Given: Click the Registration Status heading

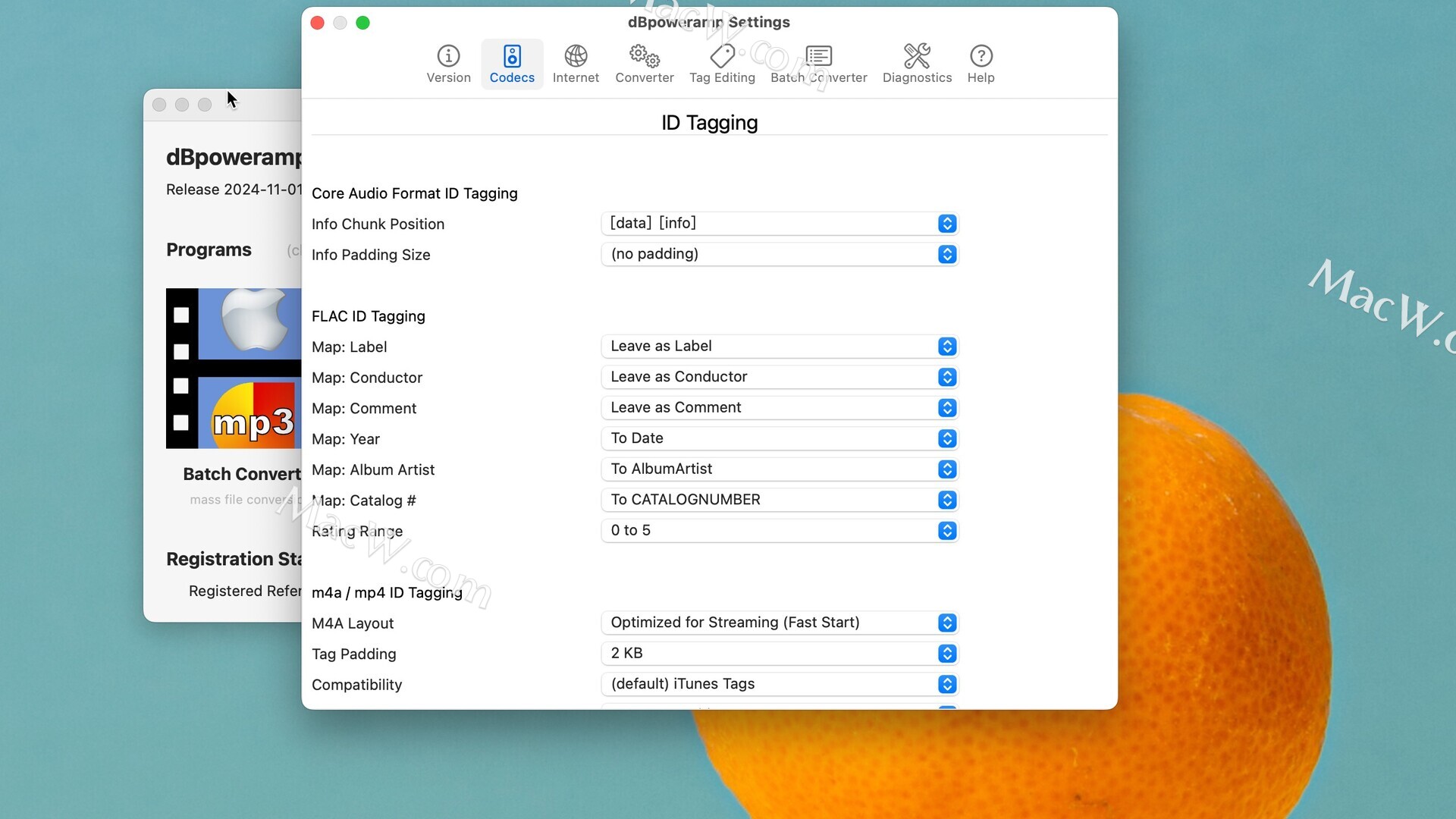Looking at the screenshot, I should [x=234, y=559].
